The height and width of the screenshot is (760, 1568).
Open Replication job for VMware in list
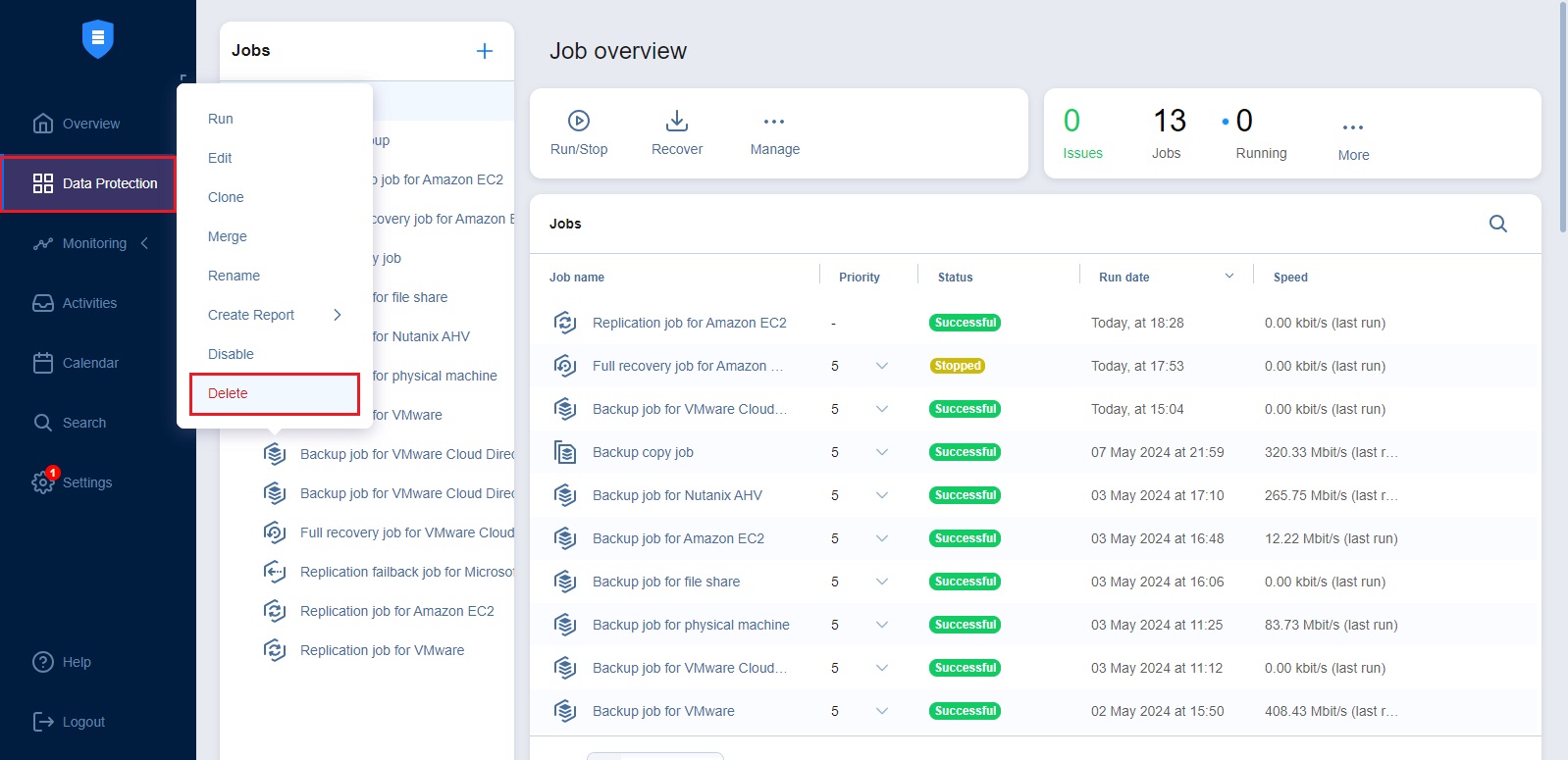pos(382,650)
